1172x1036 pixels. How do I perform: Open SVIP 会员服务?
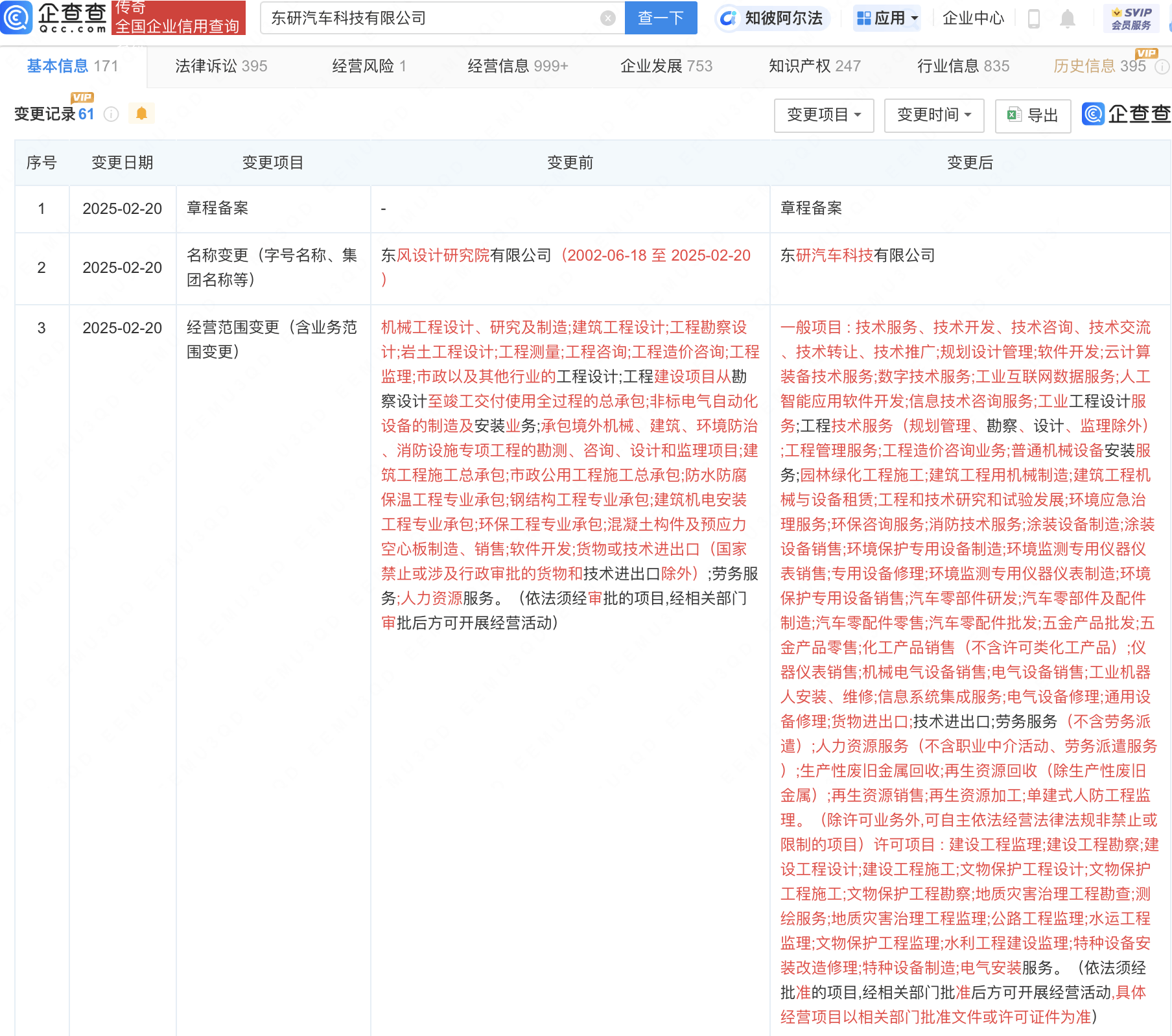[1131, 18]
